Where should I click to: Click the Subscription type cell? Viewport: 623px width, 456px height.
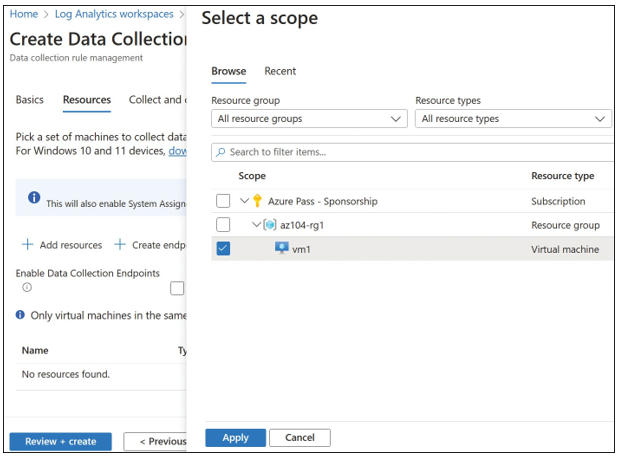[x=558, y=201]
